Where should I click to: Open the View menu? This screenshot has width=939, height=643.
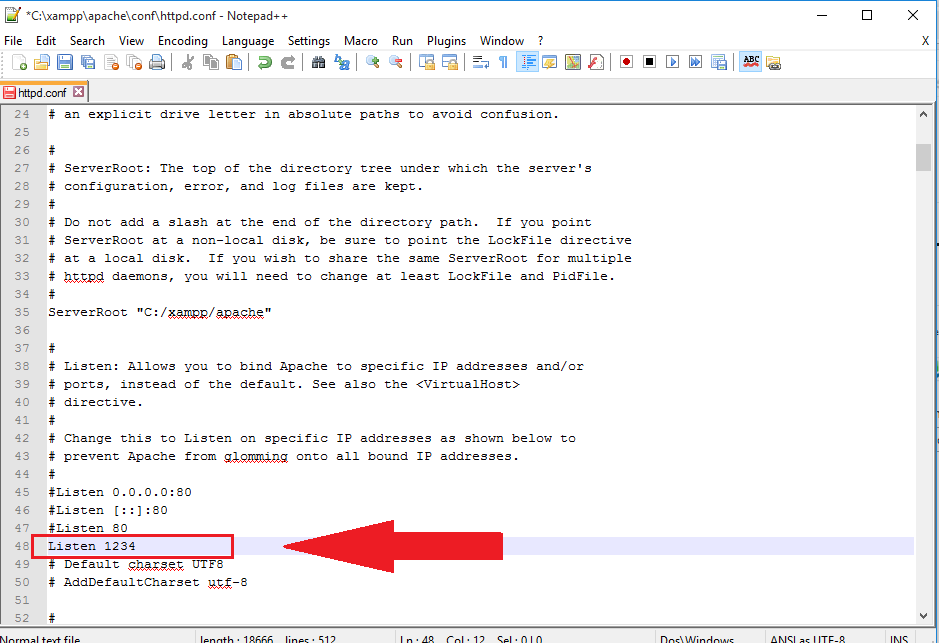coord(131,41)
